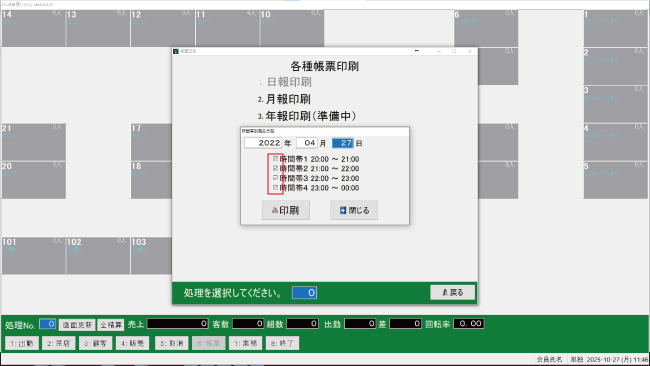
Task: Click the 出勤 attendance count field
Action: 360,324
